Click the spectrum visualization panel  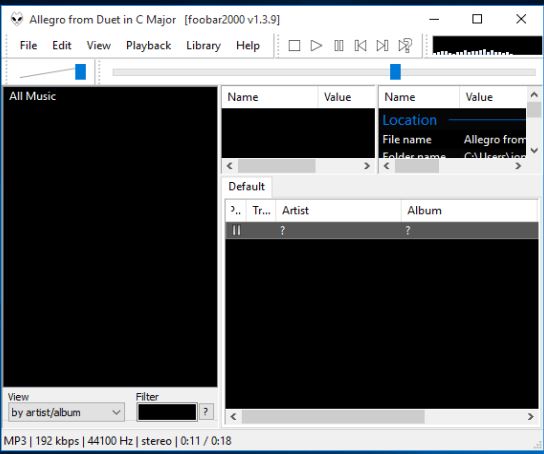(x=487, y=45)
